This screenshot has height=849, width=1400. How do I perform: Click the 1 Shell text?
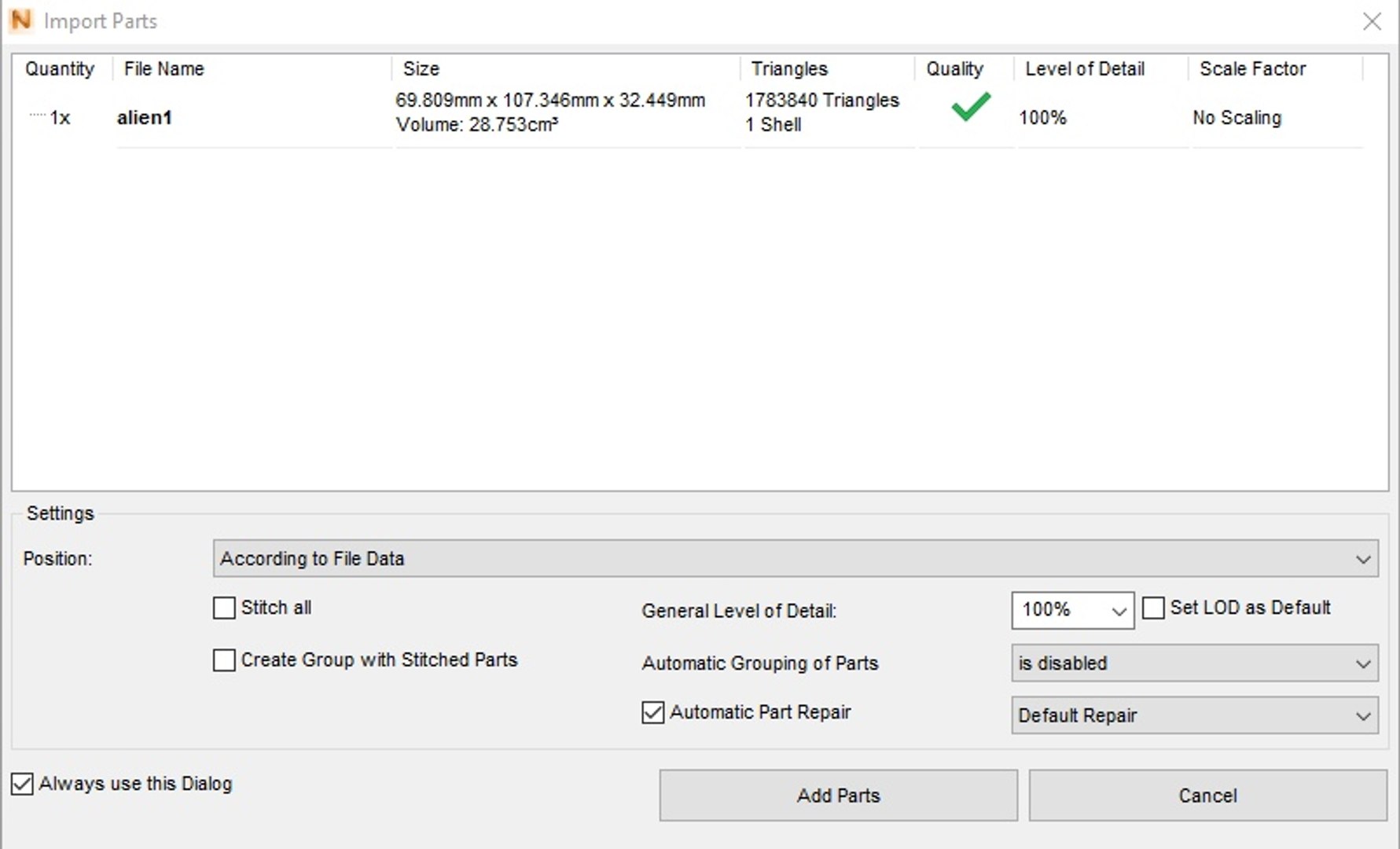[773, 125]
